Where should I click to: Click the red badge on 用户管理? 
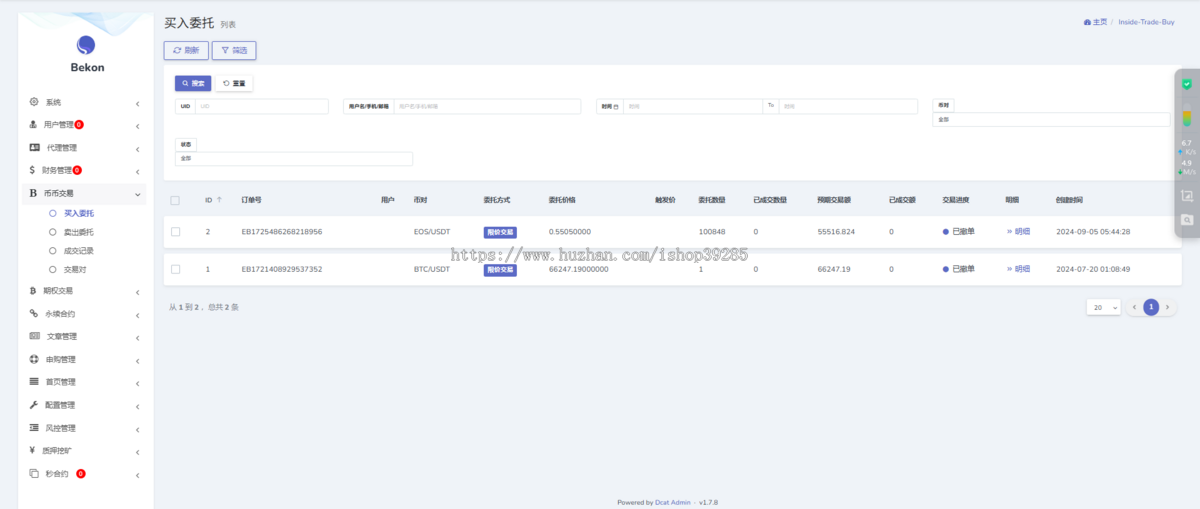[x=79, y=125]
